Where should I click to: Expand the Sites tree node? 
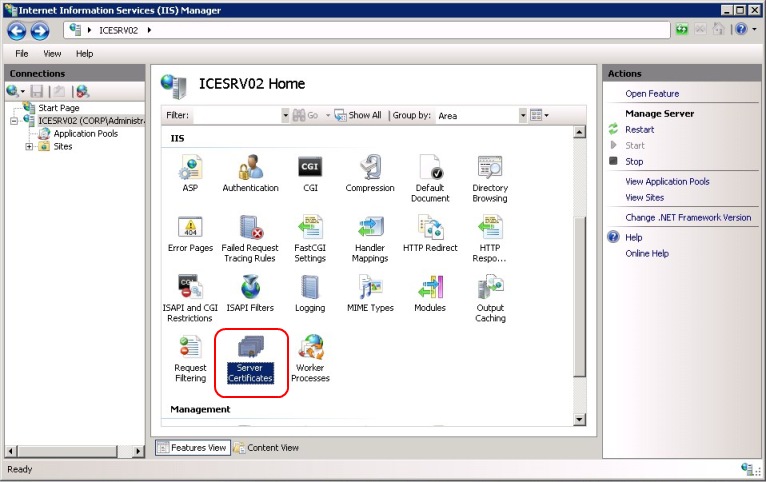pyautogui.click(x=29, y=147)
